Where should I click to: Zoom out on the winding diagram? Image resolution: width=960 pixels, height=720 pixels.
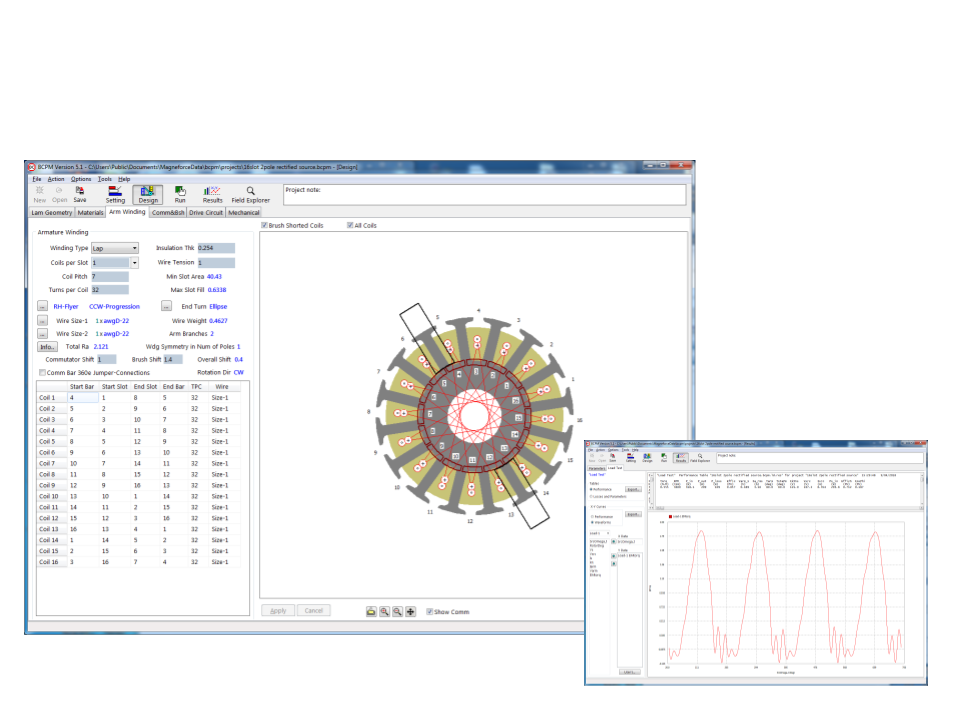tap(397, 612)
